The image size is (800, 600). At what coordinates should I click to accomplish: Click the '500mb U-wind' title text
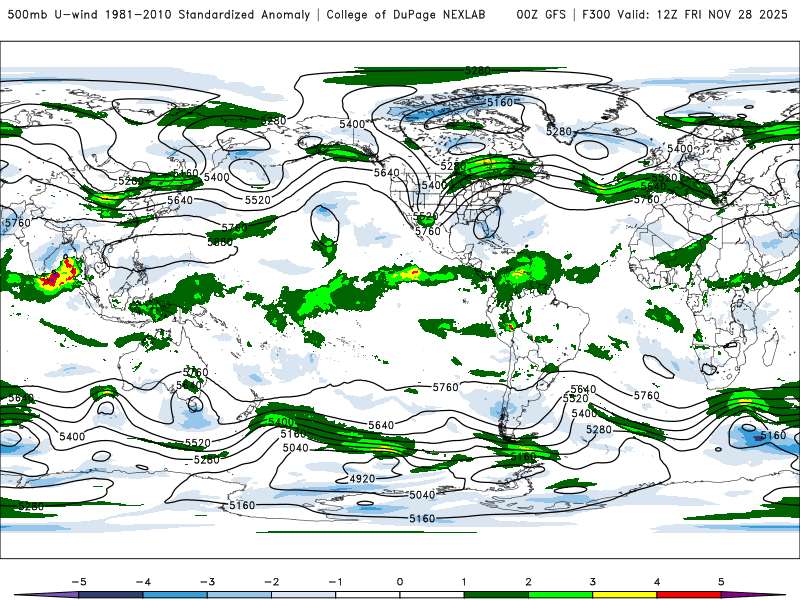point(53,14)
